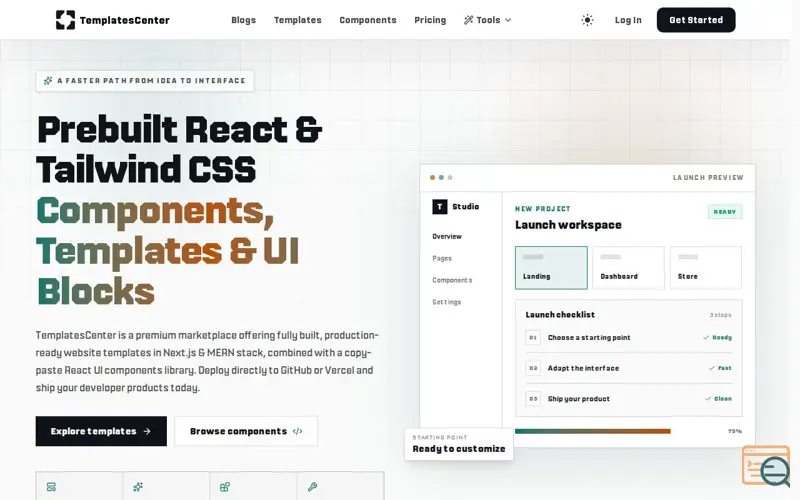Toggle the light/dark theme sun icon

587,20
